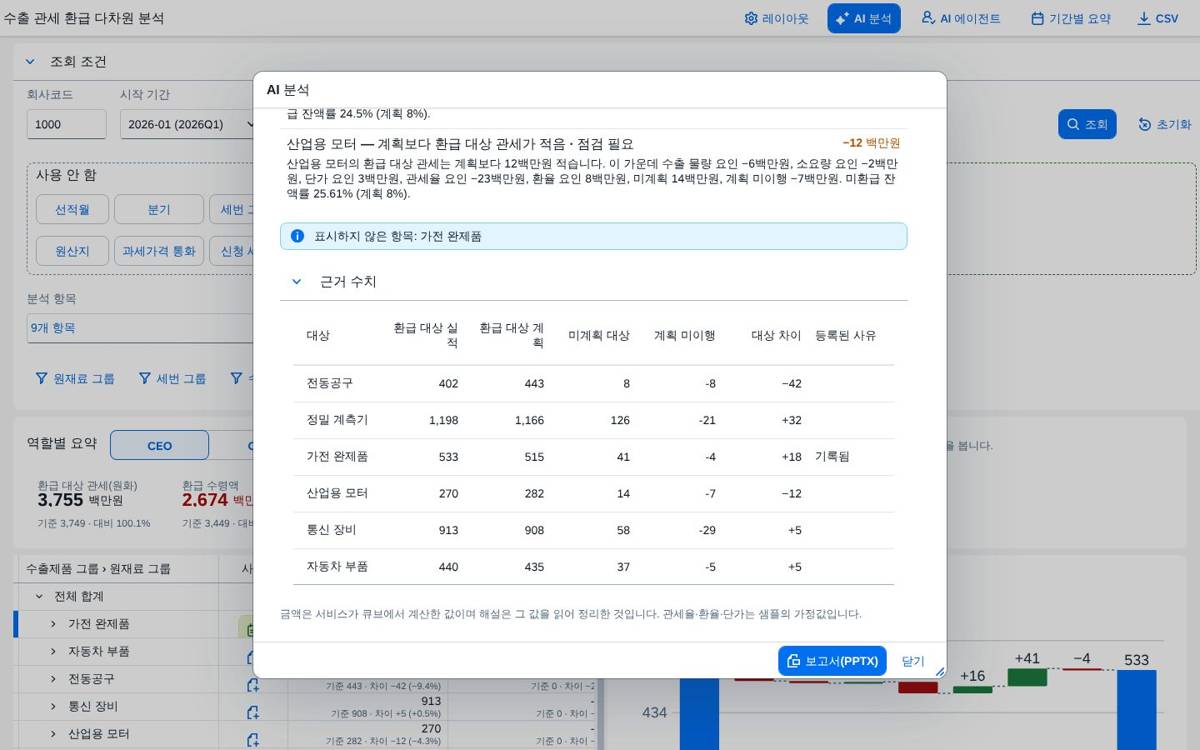Click 정밀 계측기 in the 근거 수치 table
The height and width of the screenshot is (750, 1200).
(x=337, y=420)
